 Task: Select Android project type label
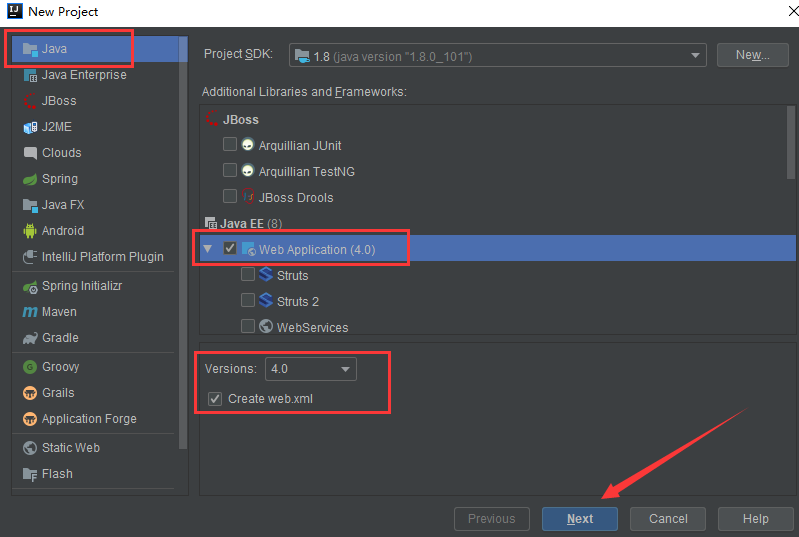63,231
